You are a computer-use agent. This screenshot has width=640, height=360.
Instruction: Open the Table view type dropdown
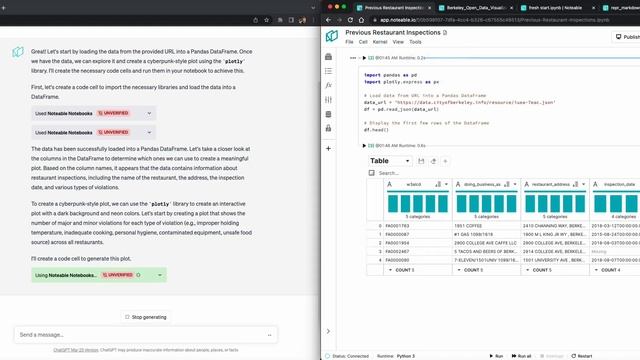pos(390,161)
